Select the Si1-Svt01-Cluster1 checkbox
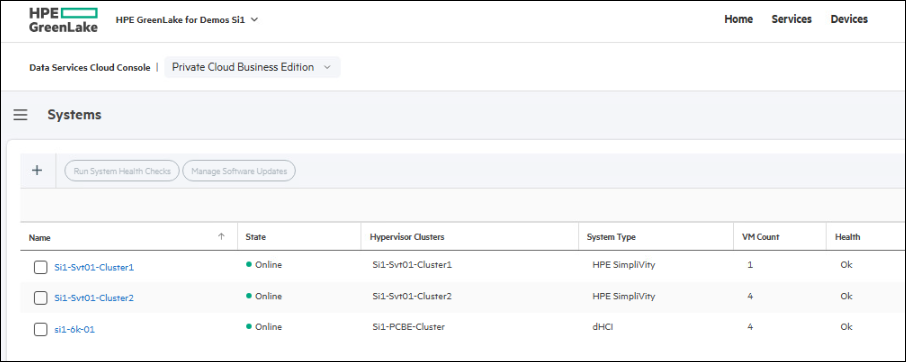The width and height of the screenshot is (906, 362). (x=40, y=267)
